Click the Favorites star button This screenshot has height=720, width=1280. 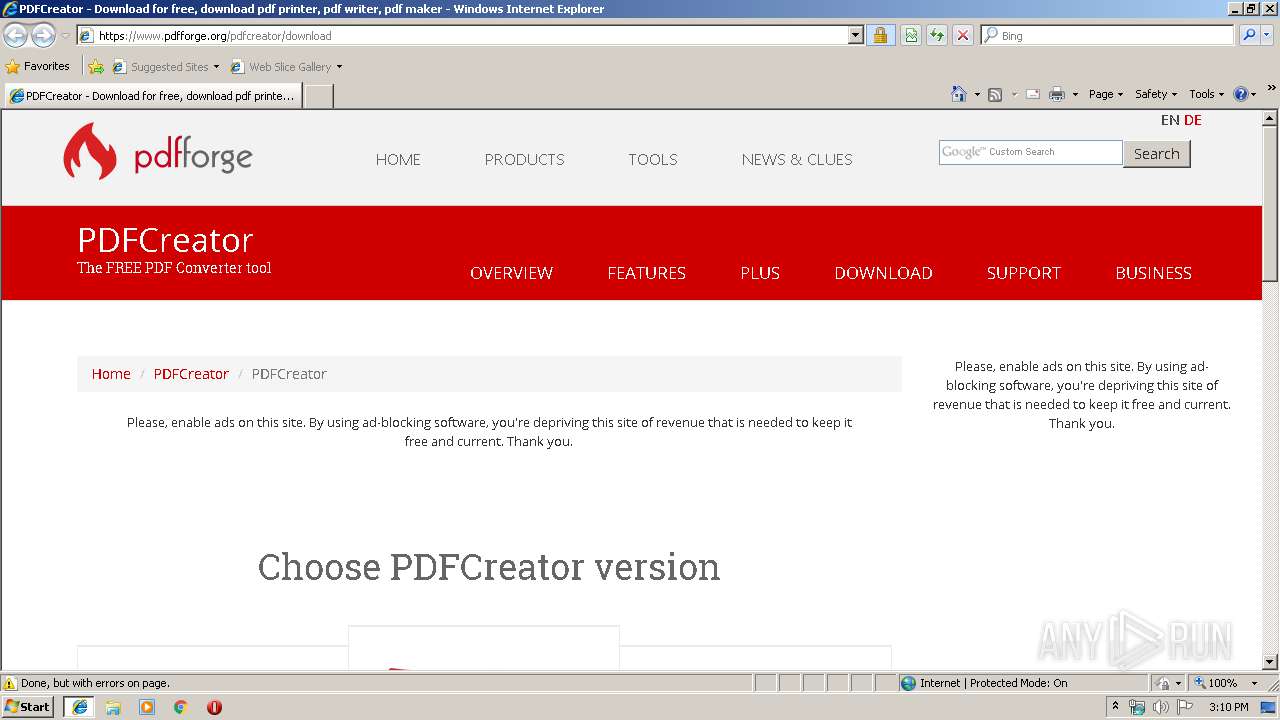coord(38,66)
